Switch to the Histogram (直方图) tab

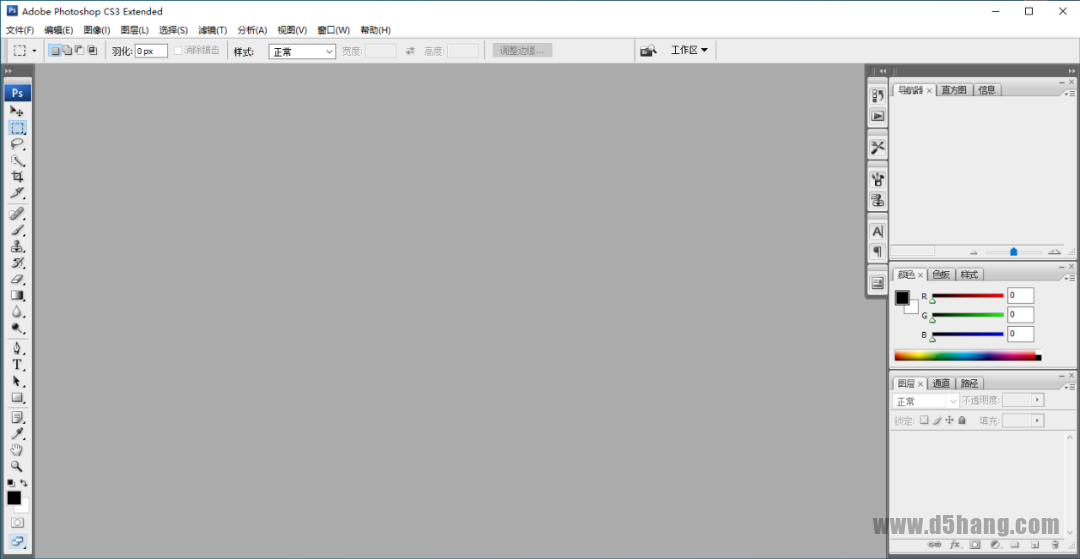pos(954,89)
